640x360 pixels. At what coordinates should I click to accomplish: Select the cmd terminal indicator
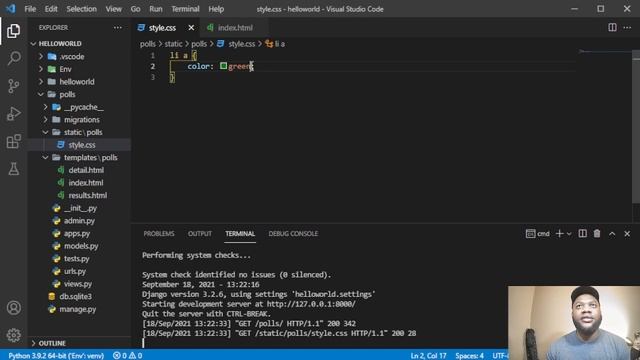coord(538,233)
